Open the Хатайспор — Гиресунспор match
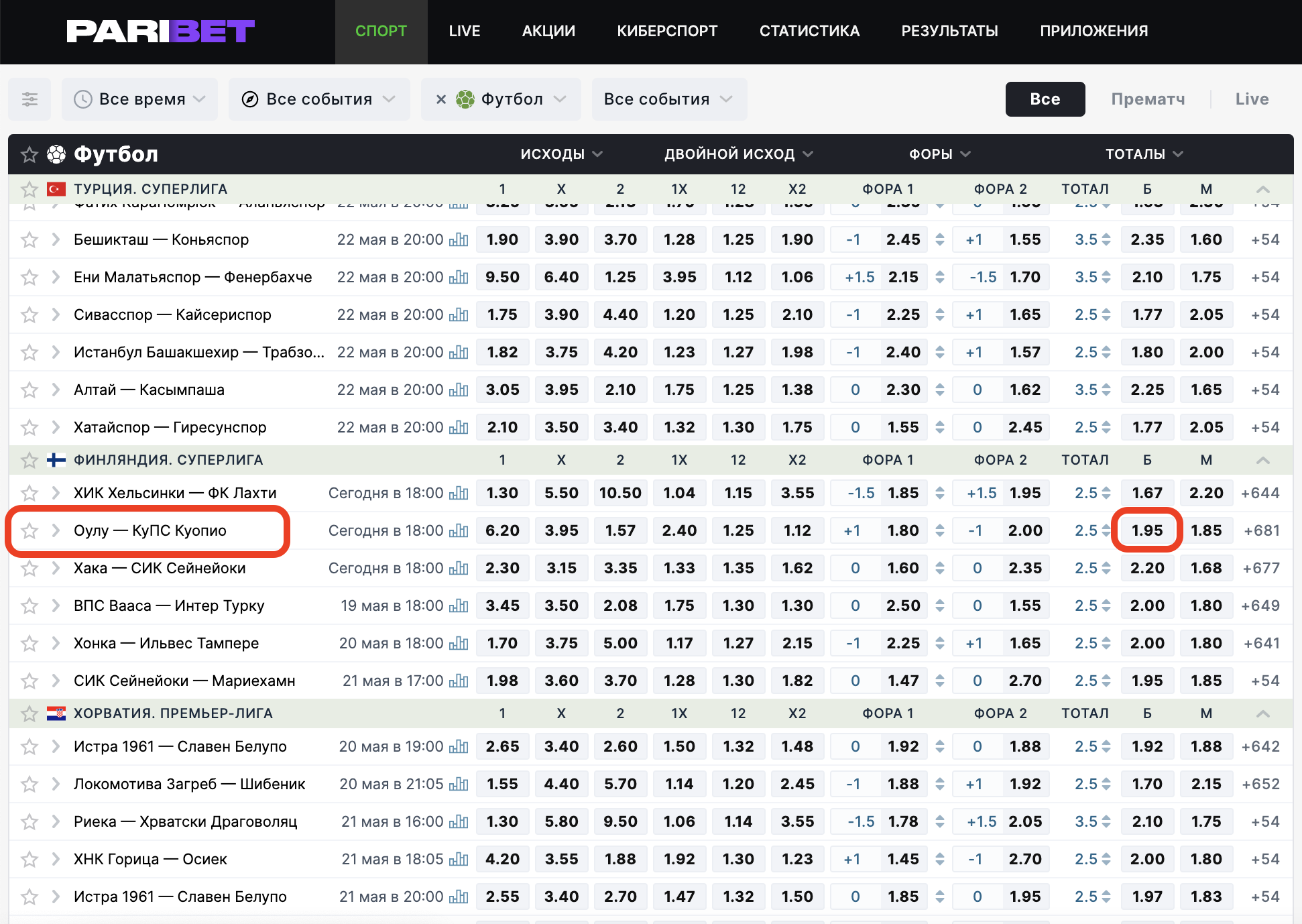This screenshot has height=924, width=1302. click(x=170, y=427)
